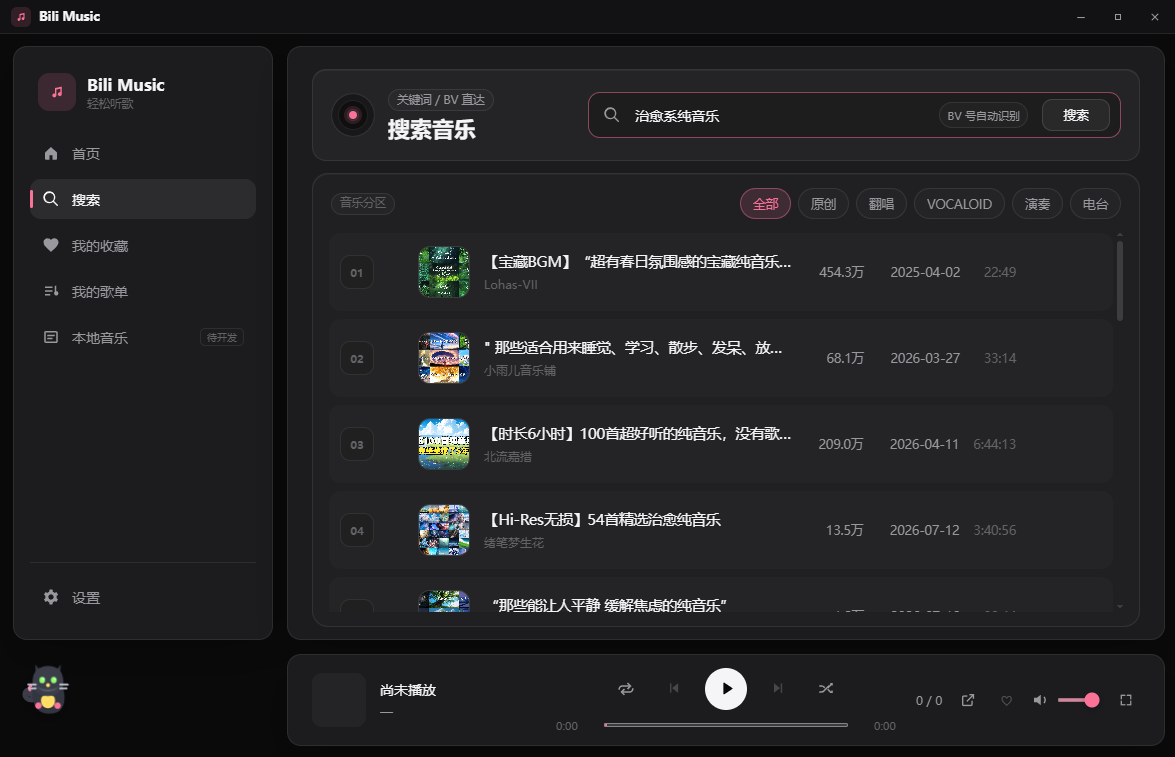Filter results by 演奏

coord(1037,204)
